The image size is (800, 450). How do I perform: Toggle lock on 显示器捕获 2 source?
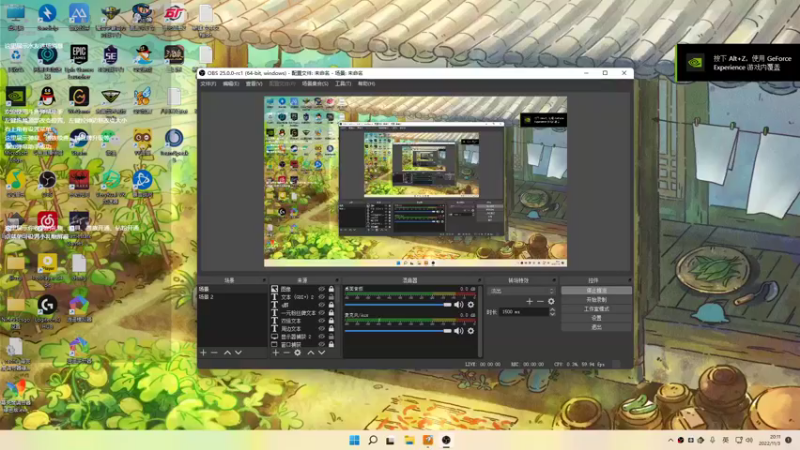[x=331, y=337]
